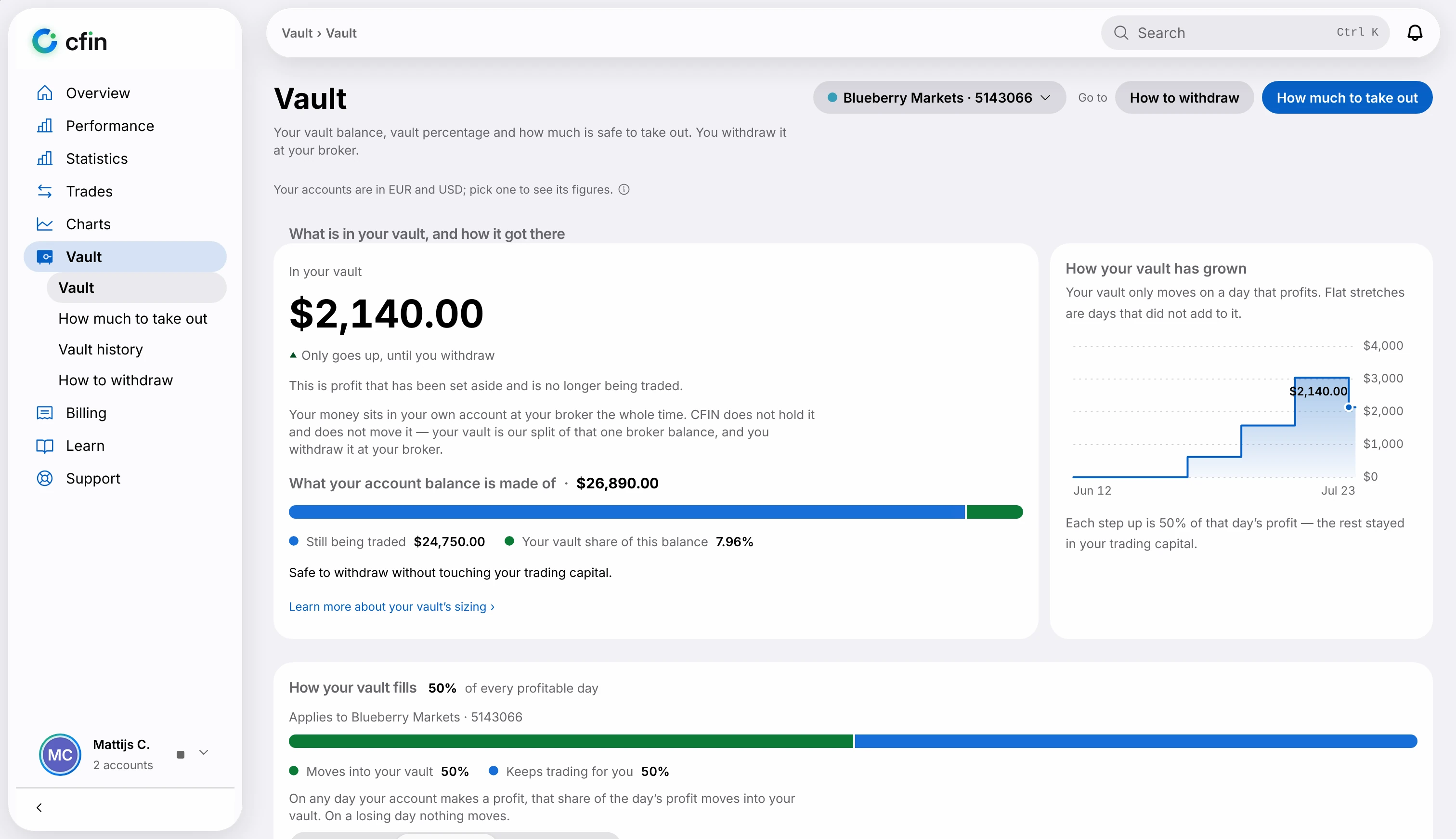Click the Learn book icon
Viewport: 1456px width, 839px height.
coord(44,446)
